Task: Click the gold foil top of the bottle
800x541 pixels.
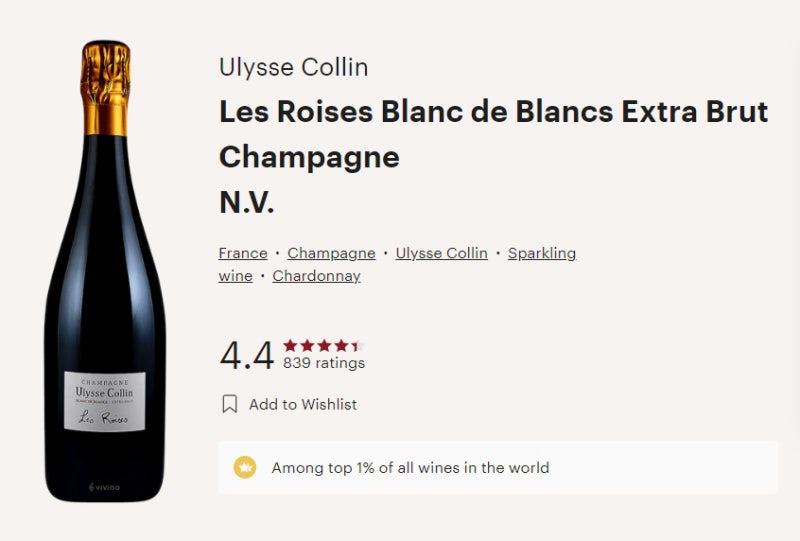Action: (105, 88)
